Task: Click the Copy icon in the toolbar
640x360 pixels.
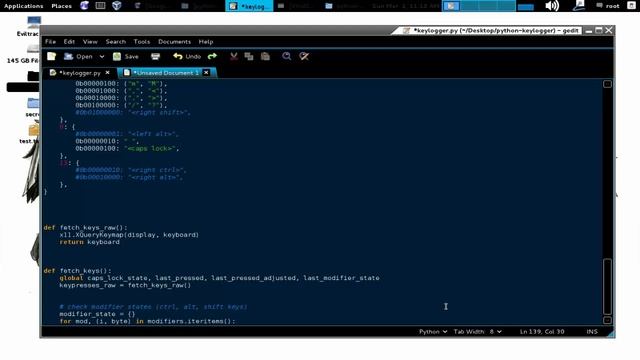Action: [x=249, y=56]
